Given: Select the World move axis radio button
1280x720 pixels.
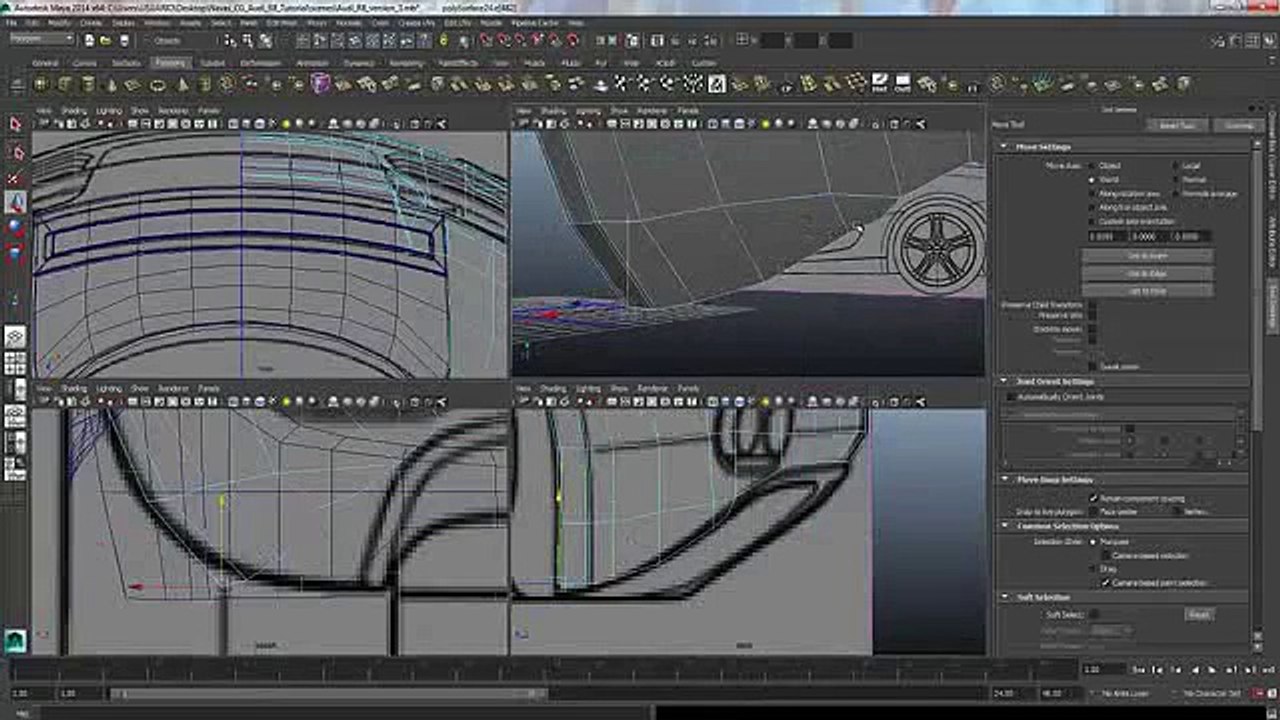Looking at the screenshot, I should 1091,180.
